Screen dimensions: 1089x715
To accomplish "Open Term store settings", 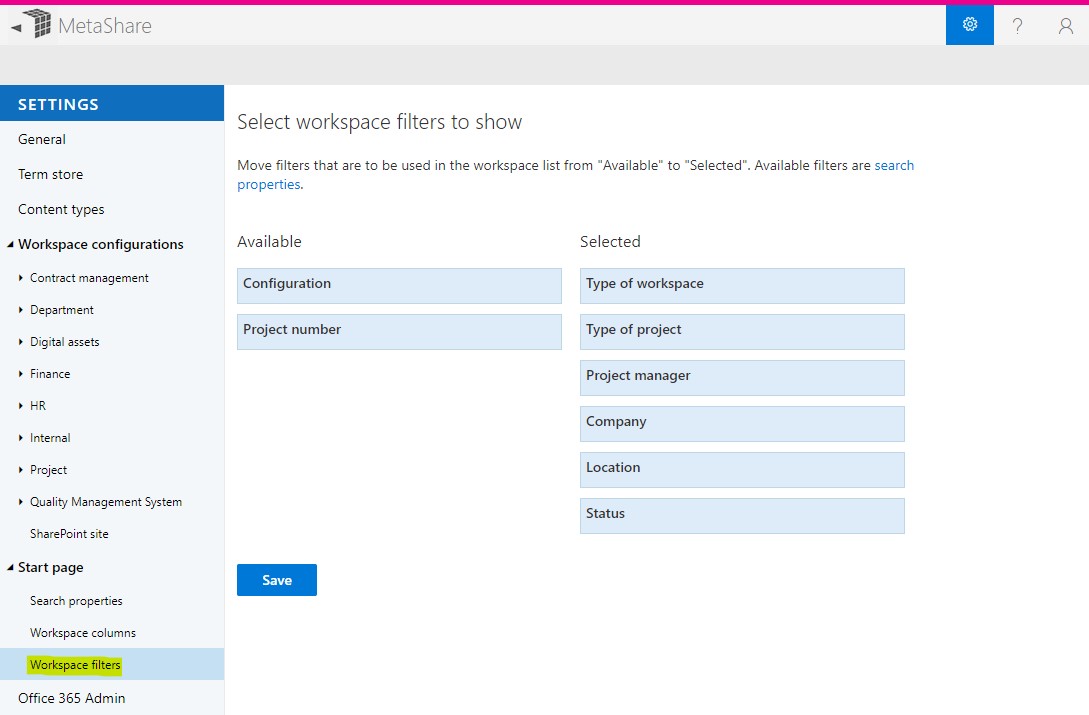I will click(x=50, y=173).
